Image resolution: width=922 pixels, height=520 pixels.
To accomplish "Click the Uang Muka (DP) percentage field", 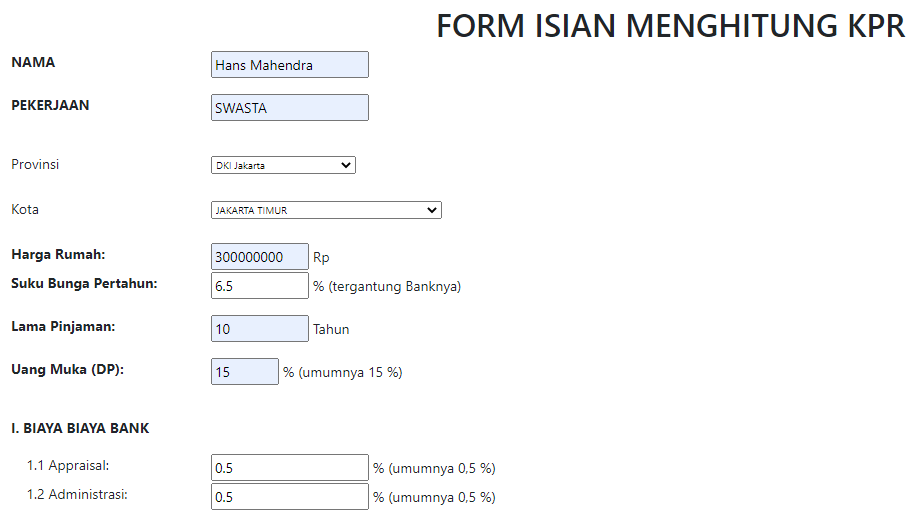I will (245, 372).
